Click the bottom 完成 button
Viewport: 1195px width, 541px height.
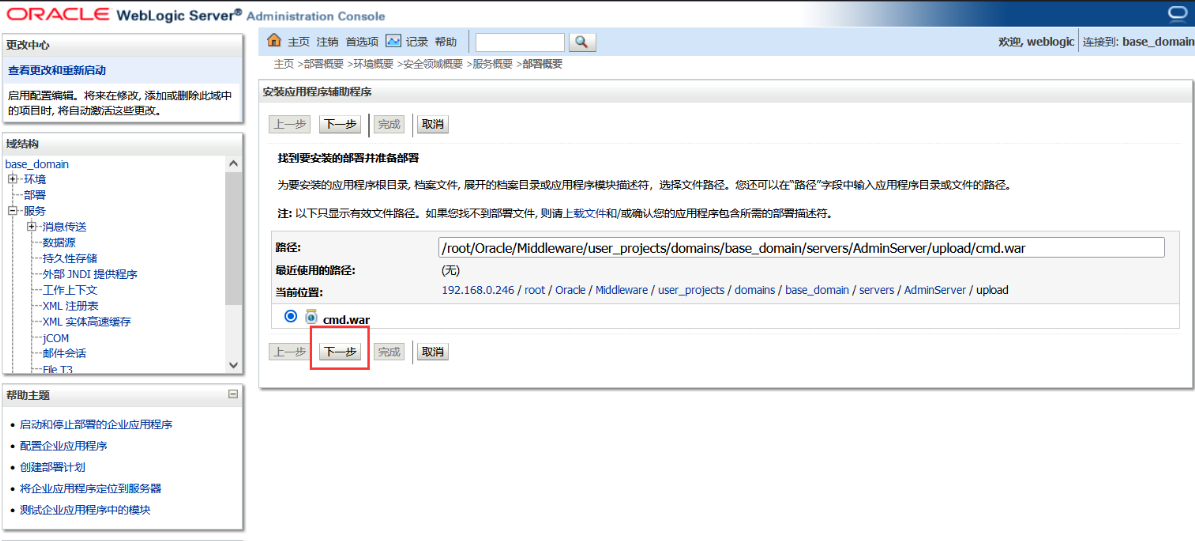coord(389,352)
